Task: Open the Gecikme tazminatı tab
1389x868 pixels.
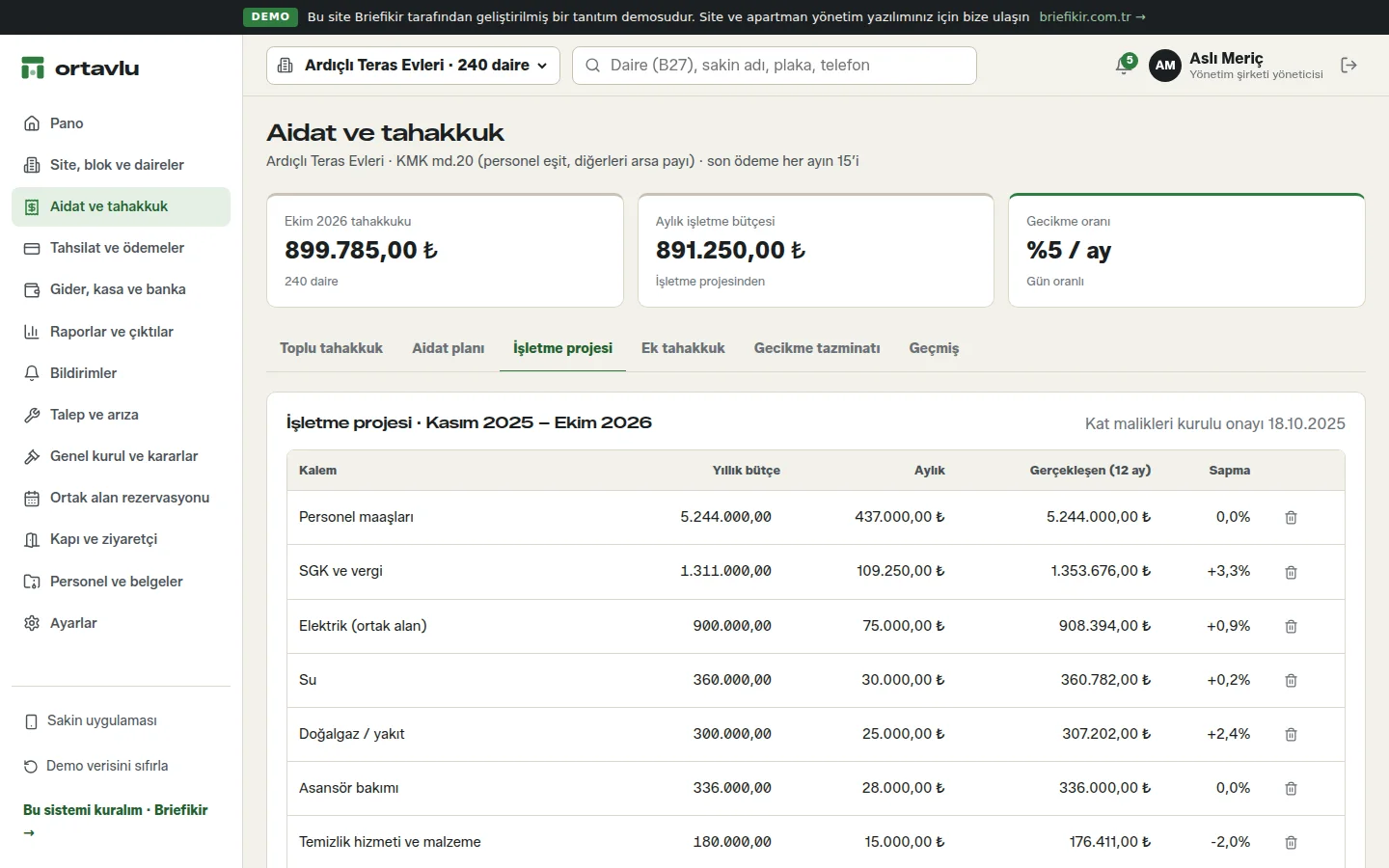Action: (817, 348)
